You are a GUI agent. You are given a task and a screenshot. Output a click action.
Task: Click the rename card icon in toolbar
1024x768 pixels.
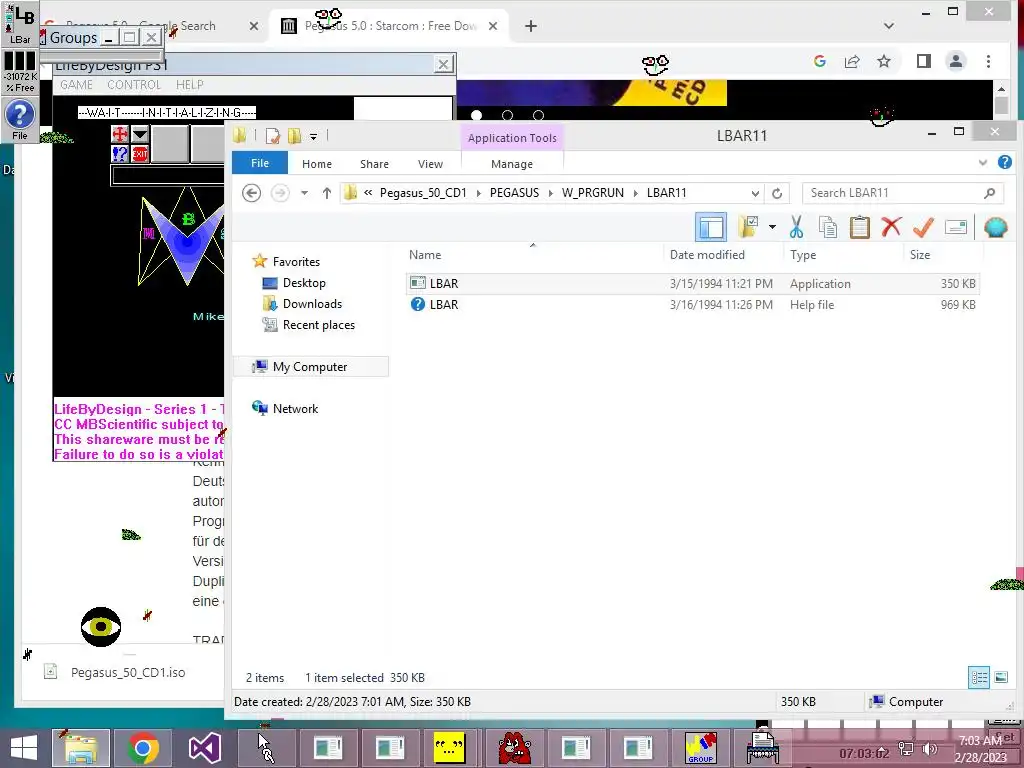(x=955, y=227)
